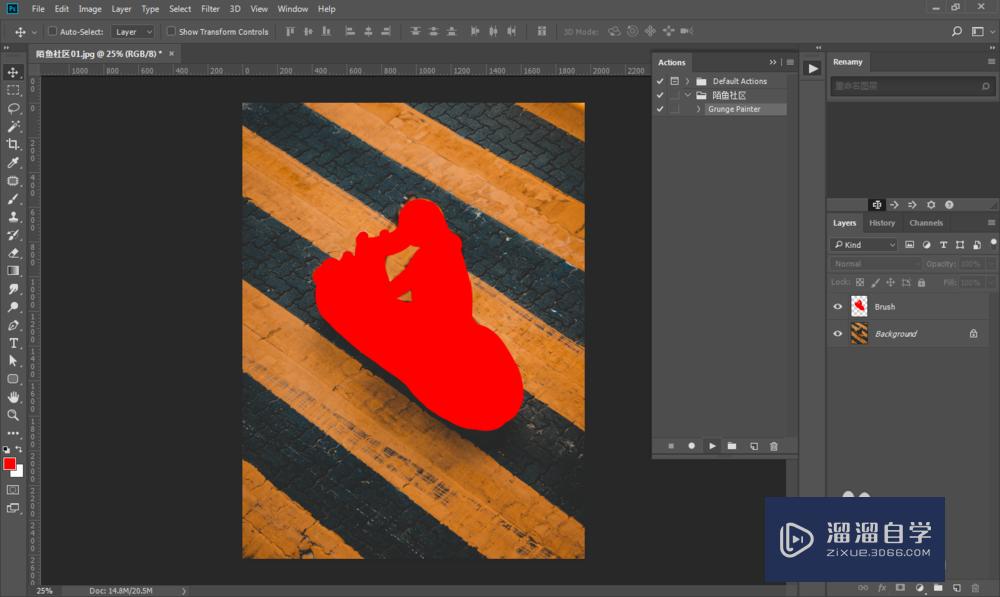This screenshot has width=1000, height=597.
Task: Select the Move tool
Action: coord(13,72)
